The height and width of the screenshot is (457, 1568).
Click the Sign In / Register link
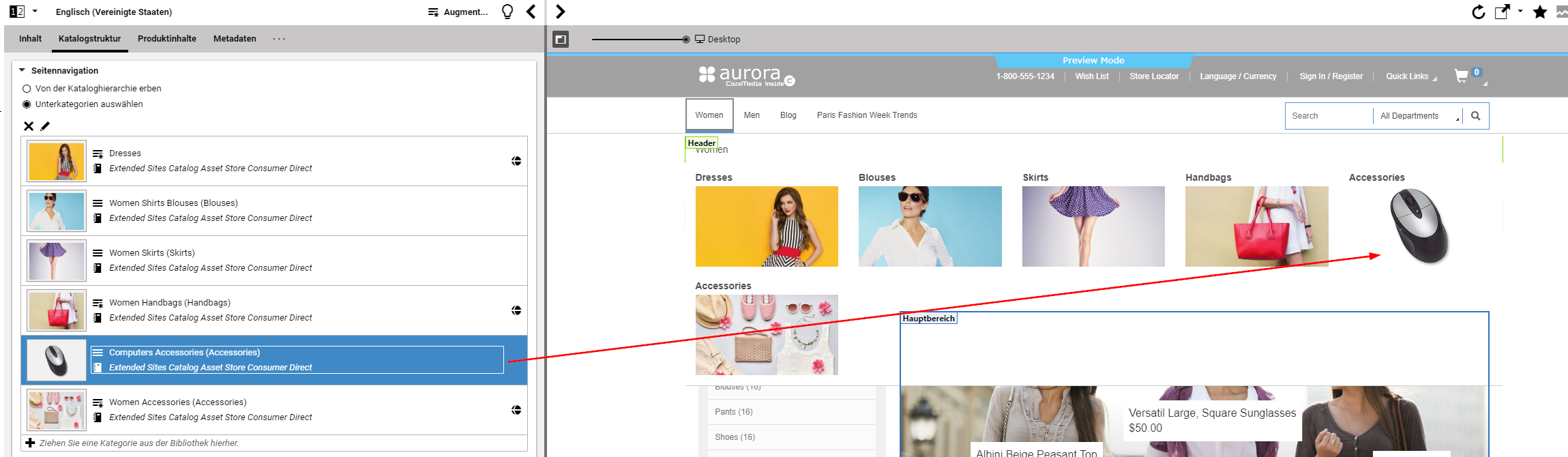tap(1331, 76)
